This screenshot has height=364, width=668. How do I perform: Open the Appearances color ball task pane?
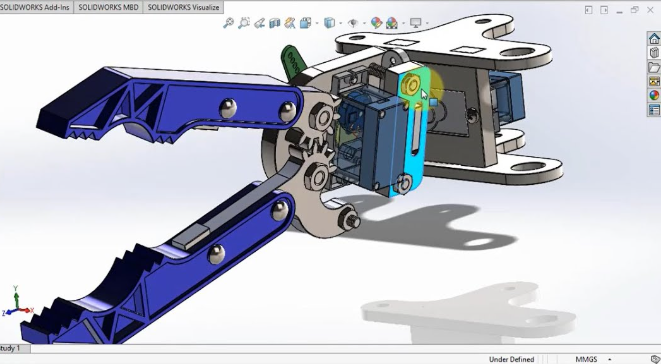654,95
